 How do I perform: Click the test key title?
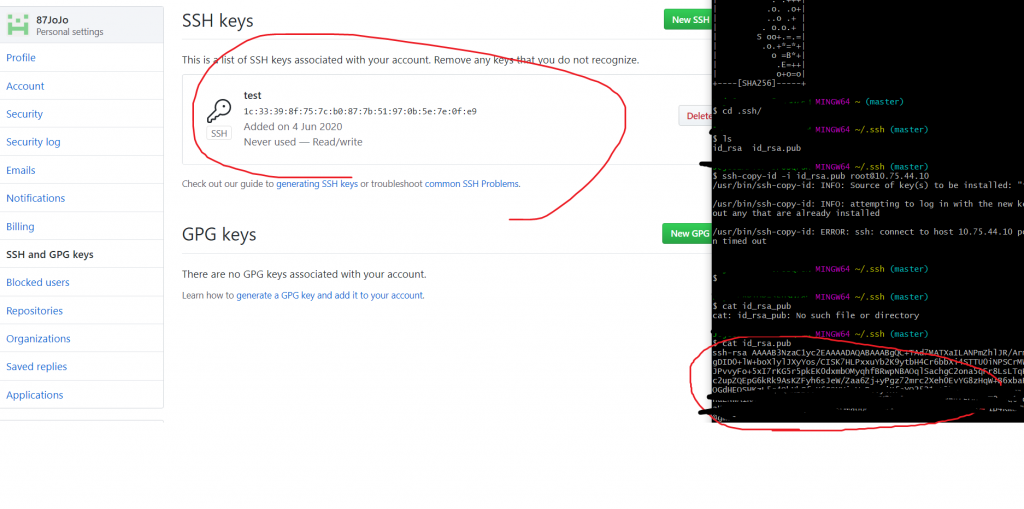(253, 95)
